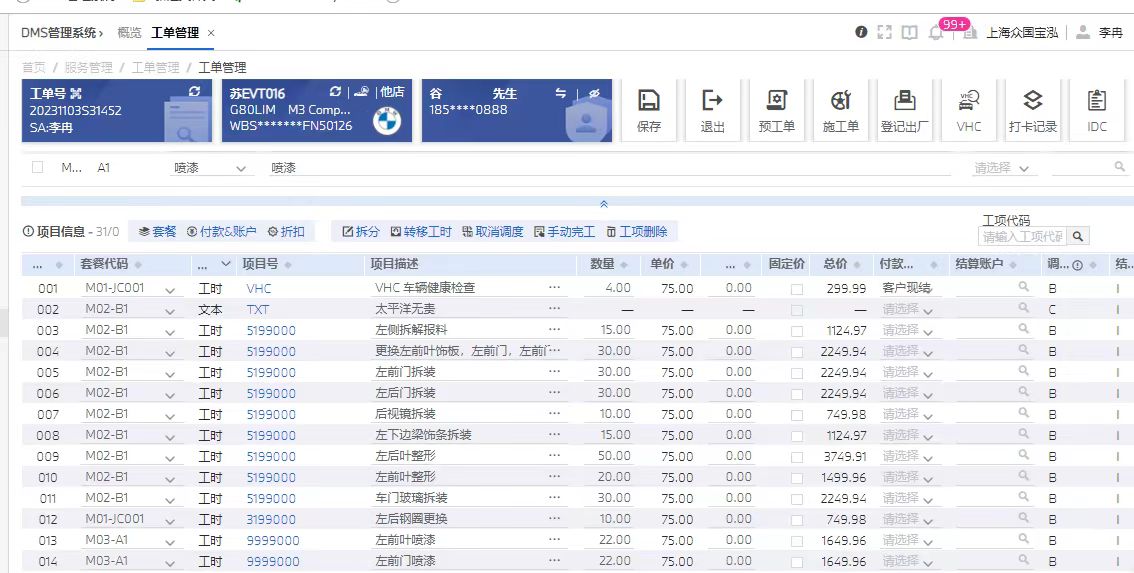Click the 拆分 split button
This screenshot has height=573, width=1134.
[361, 232]
